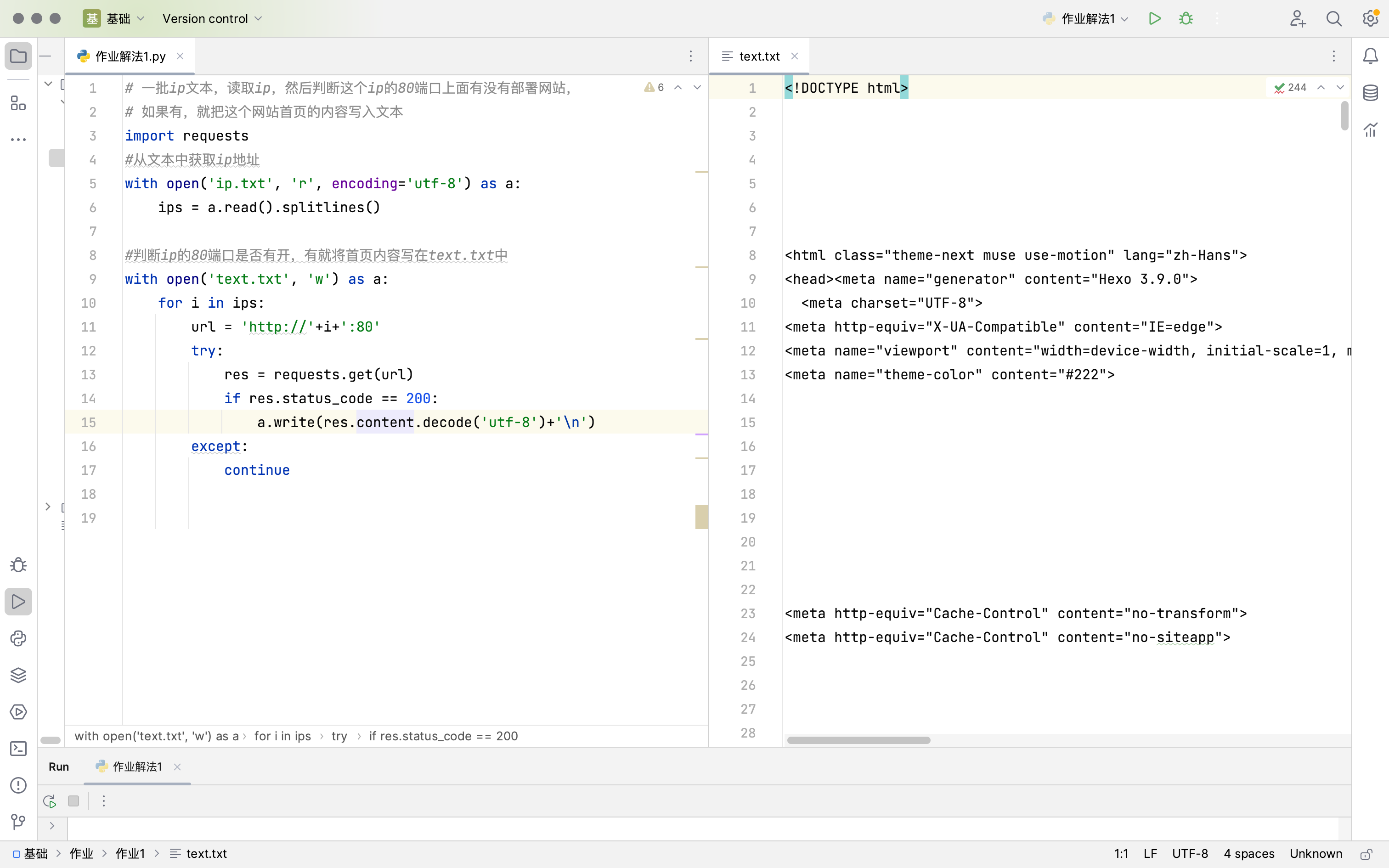This screenshot has height=868, width=1389.
Task: Click 'for i in ips' code breadcrumb
Action: click(x=282, y=736)
